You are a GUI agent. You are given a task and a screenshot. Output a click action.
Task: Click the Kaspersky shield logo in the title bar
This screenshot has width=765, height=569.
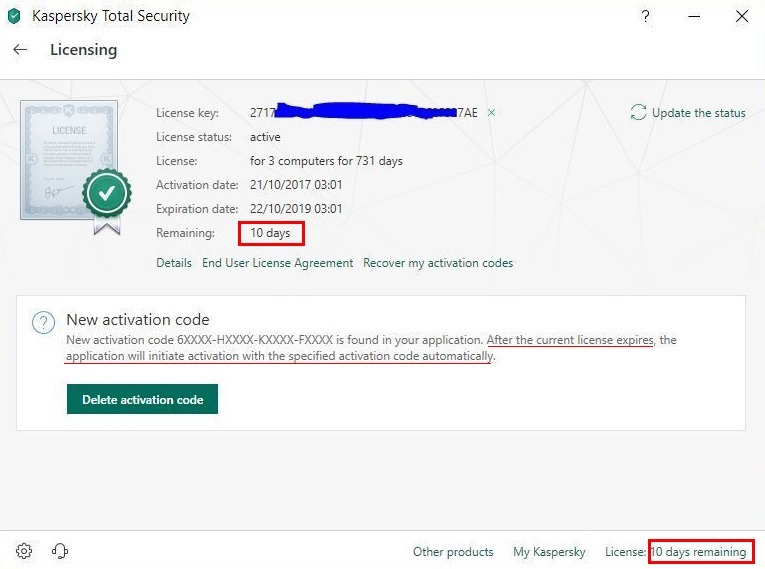(x=14, y=17)
